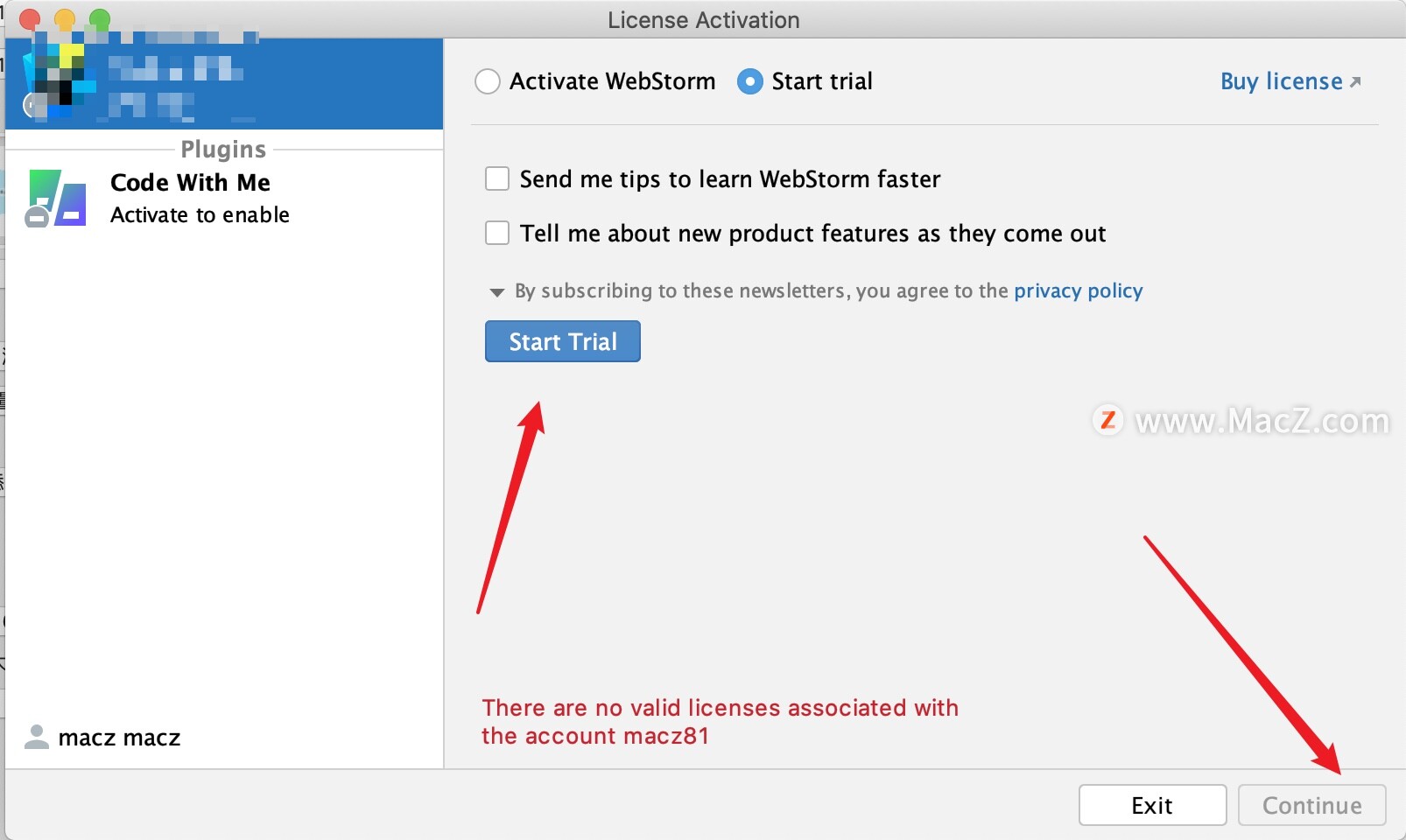This screenshot has width=1406, height=840.
Task: Click the Exit button
Action: (1151, 805)
